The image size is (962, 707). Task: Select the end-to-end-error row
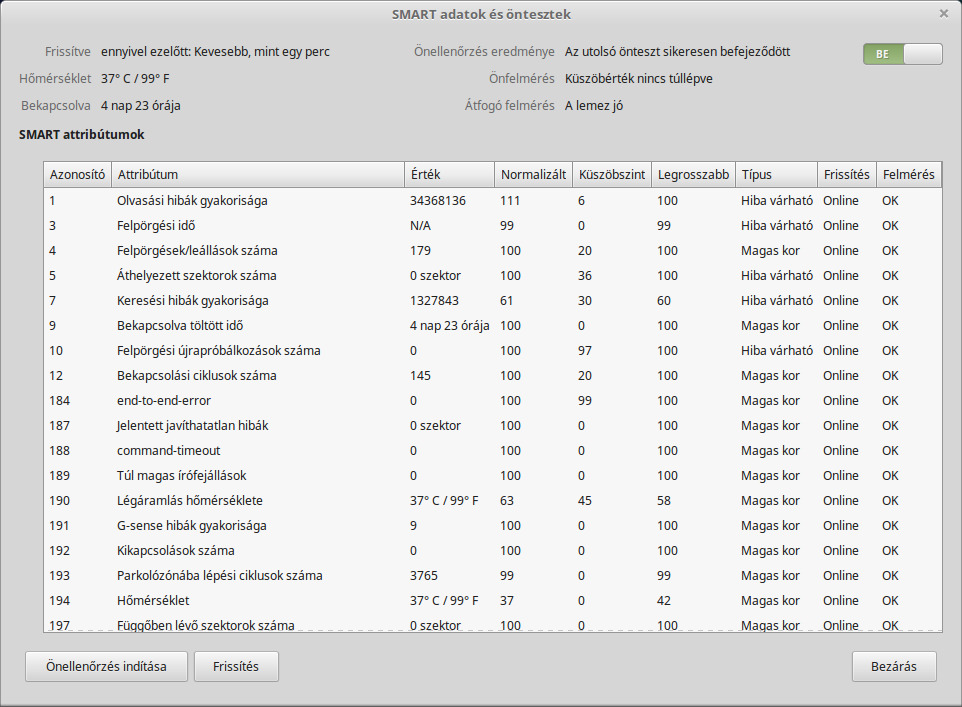pos(493,401)
